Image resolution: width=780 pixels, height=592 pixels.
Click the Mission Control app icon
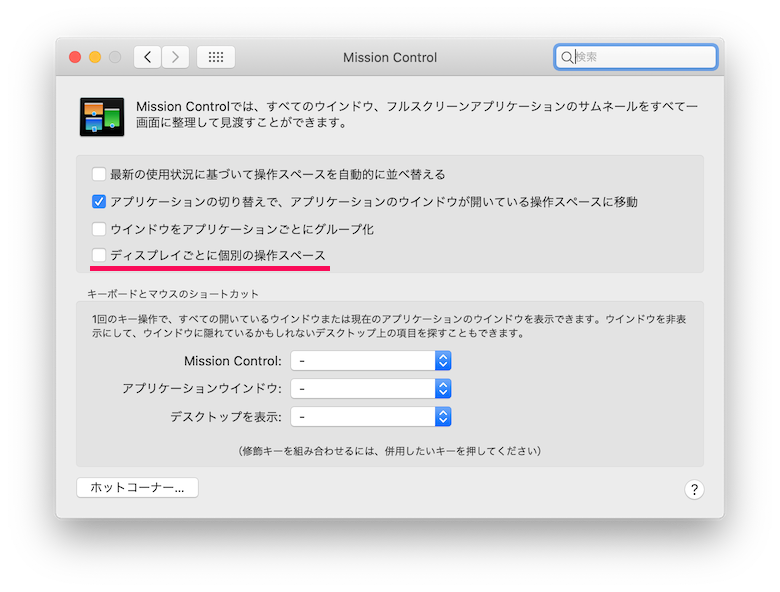[102, 117]
